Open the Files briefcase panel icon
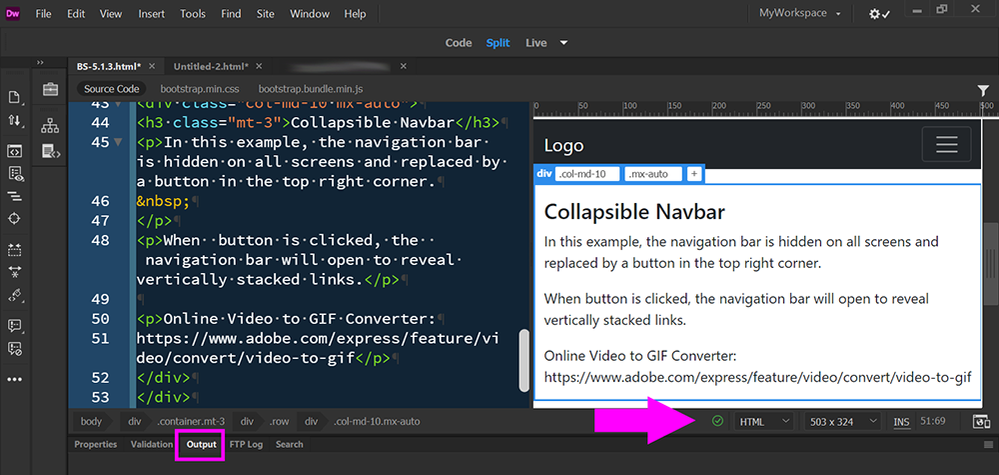The image size is (999, 475). coord(49,90)
